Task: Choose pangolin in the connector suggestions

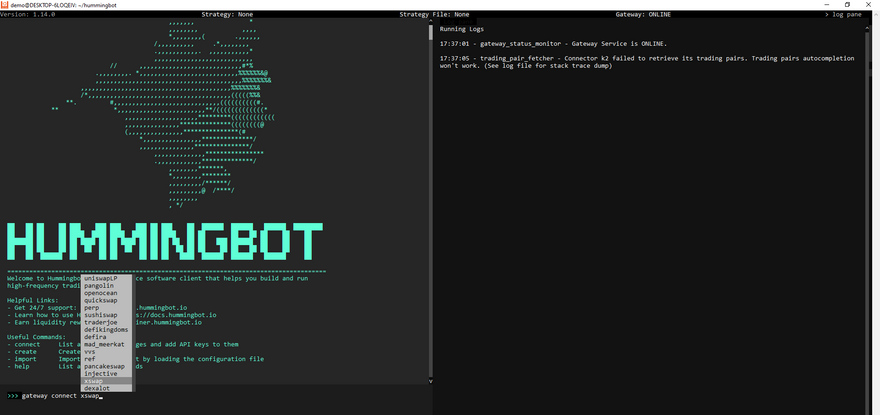Action: coord(99,285)
